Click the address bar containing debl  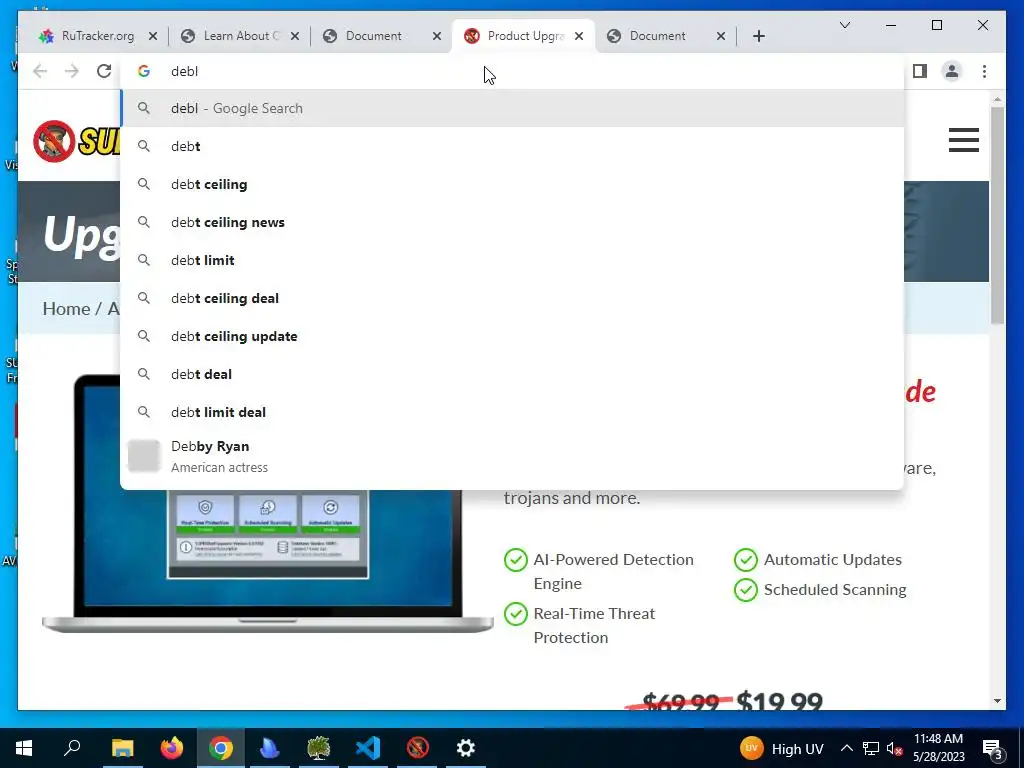click(512, 71)
